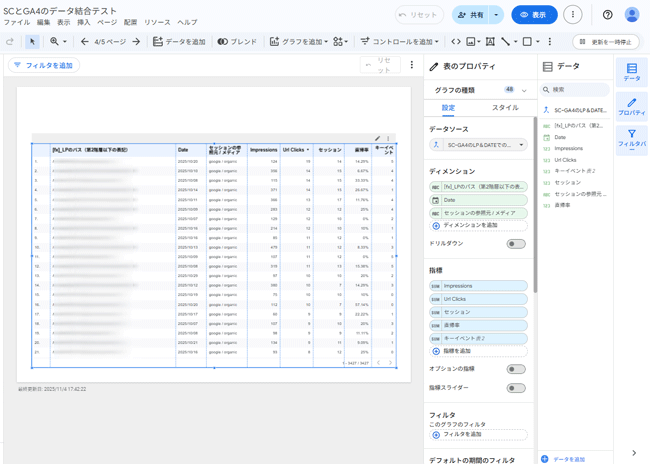This screenshot has height=464, width=650.
Task: Select the arrow selection mode tool
Action: (x=32, y=42)
